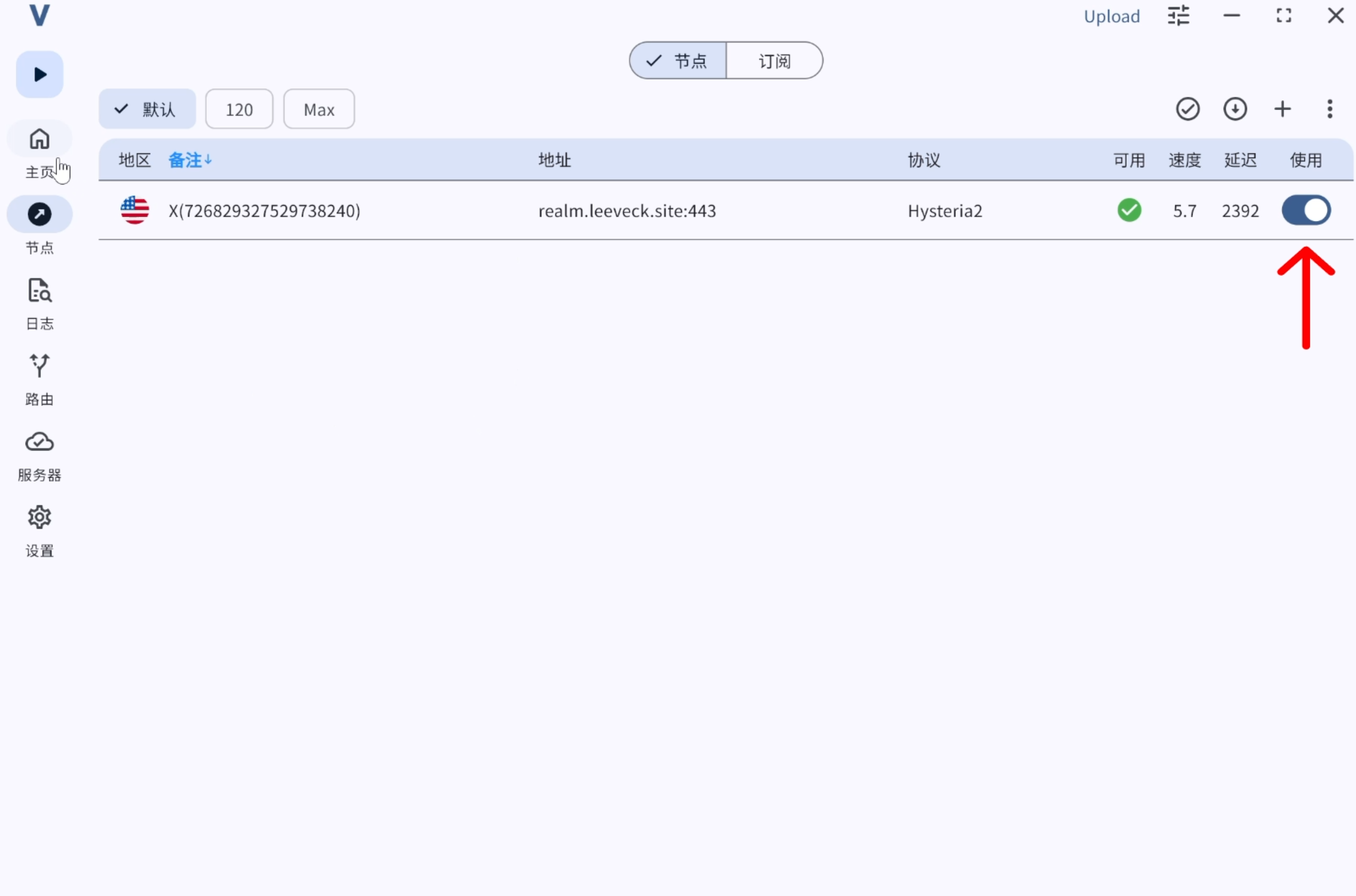Click the V app logo
This screenshot has width=1356, height=896.
pyautogui.click(x=39, y=15)
